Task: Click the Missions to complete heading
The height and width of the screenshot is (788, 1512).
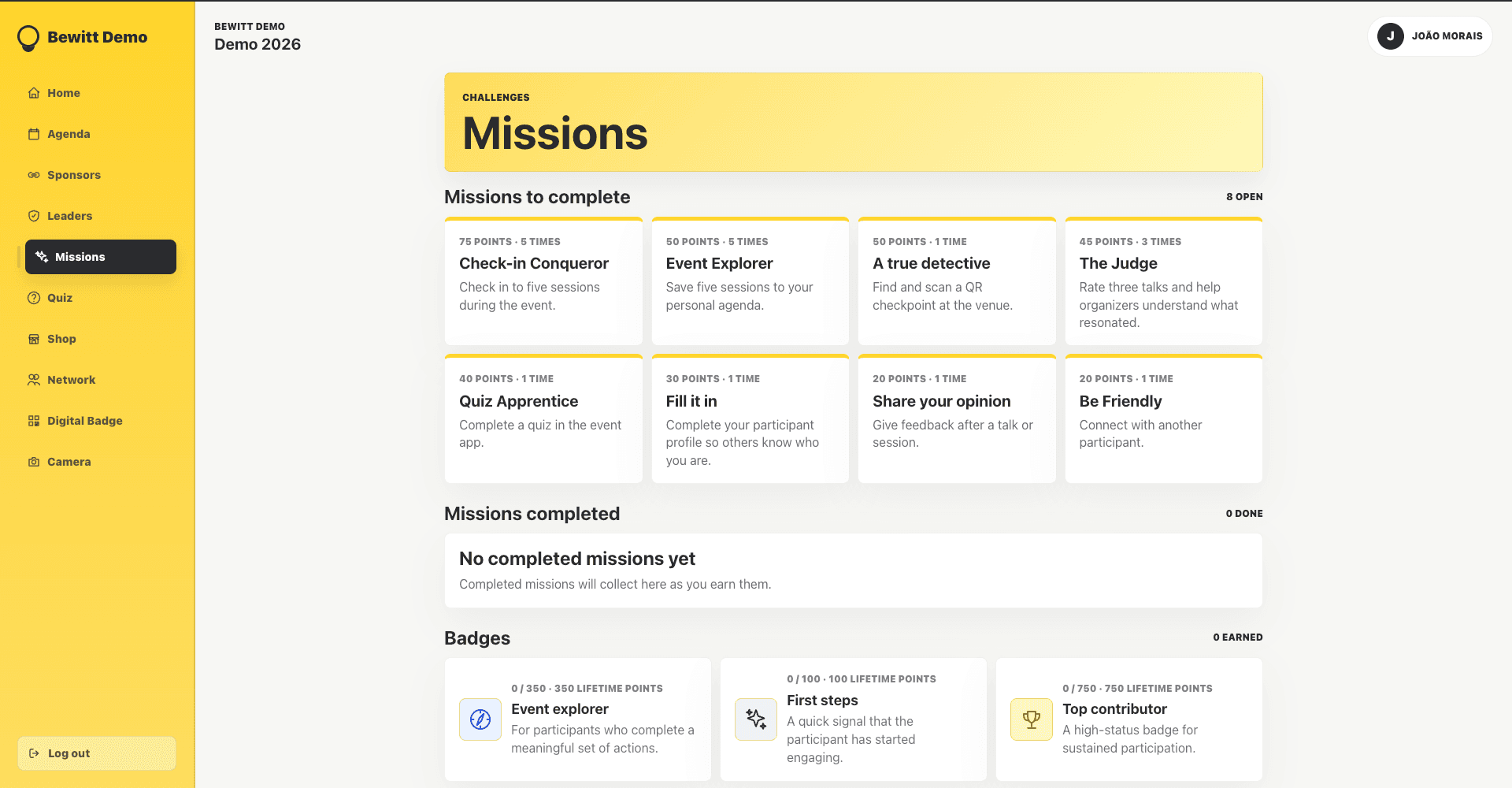Action: 537,197
